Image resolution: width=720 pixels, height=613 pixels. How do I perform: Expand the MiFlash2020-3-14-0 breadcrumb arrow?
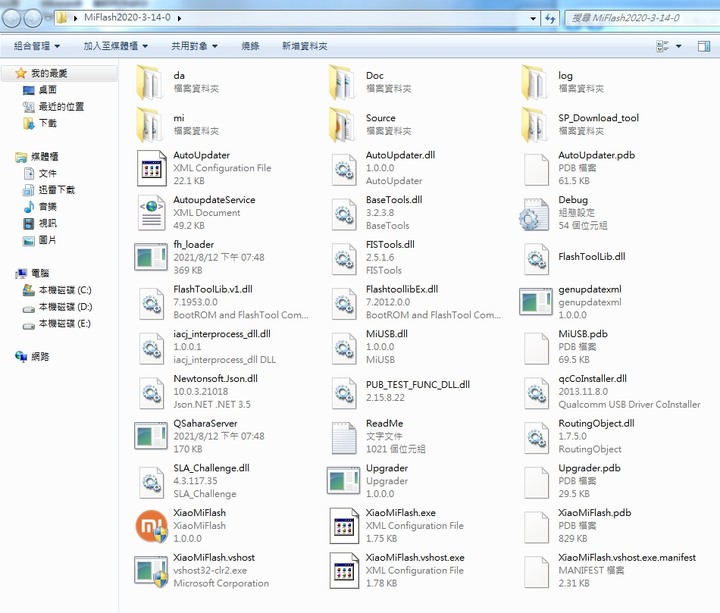(x=179, y=18)
